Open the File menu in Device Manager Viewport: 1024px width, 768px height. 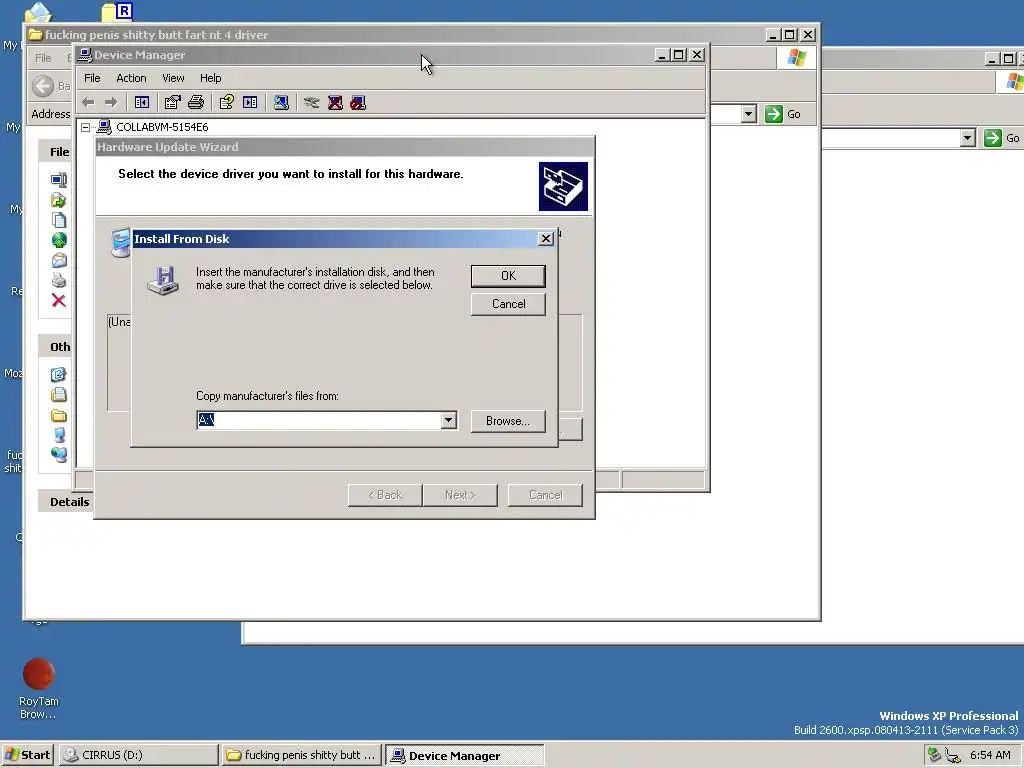point(92,78)
